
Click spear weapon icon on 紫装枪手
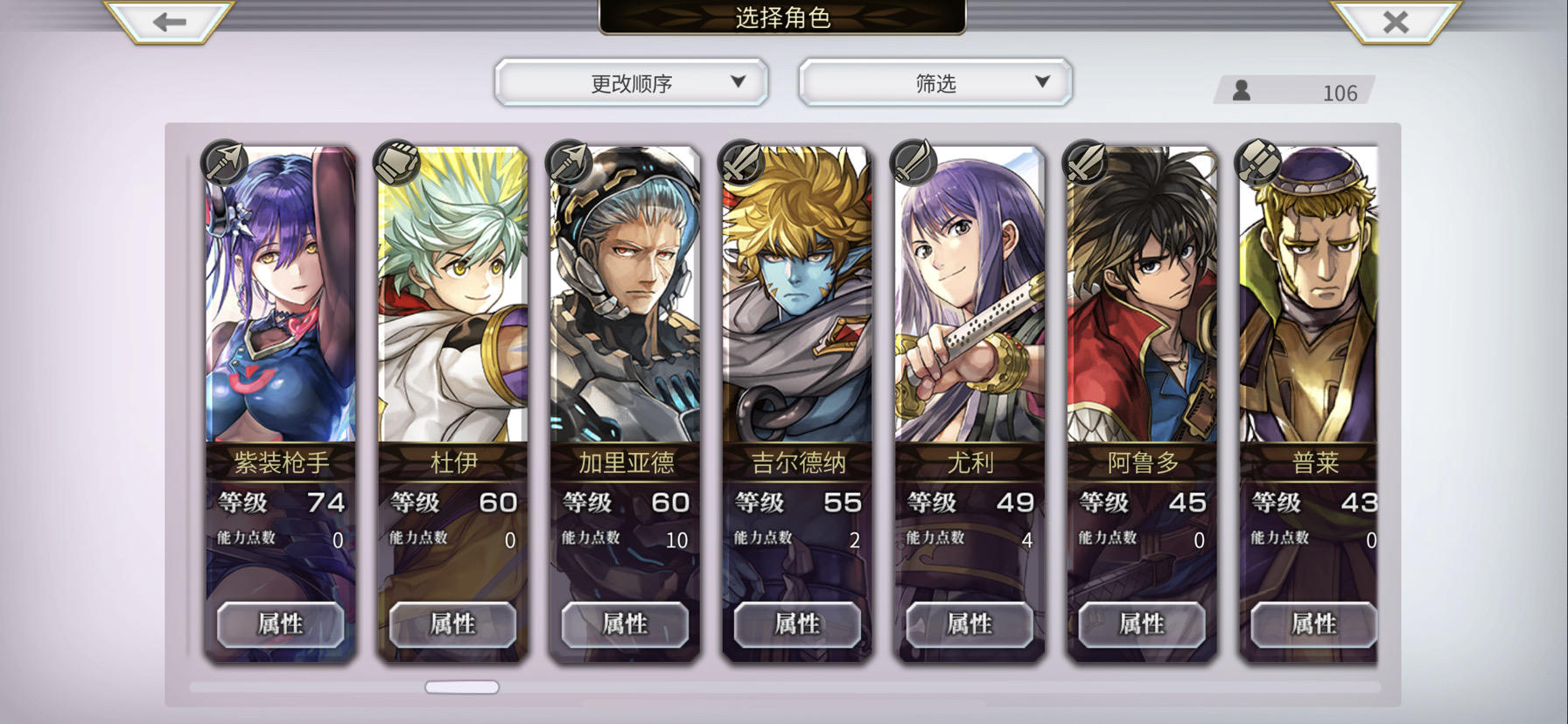(x=225, y=163)
